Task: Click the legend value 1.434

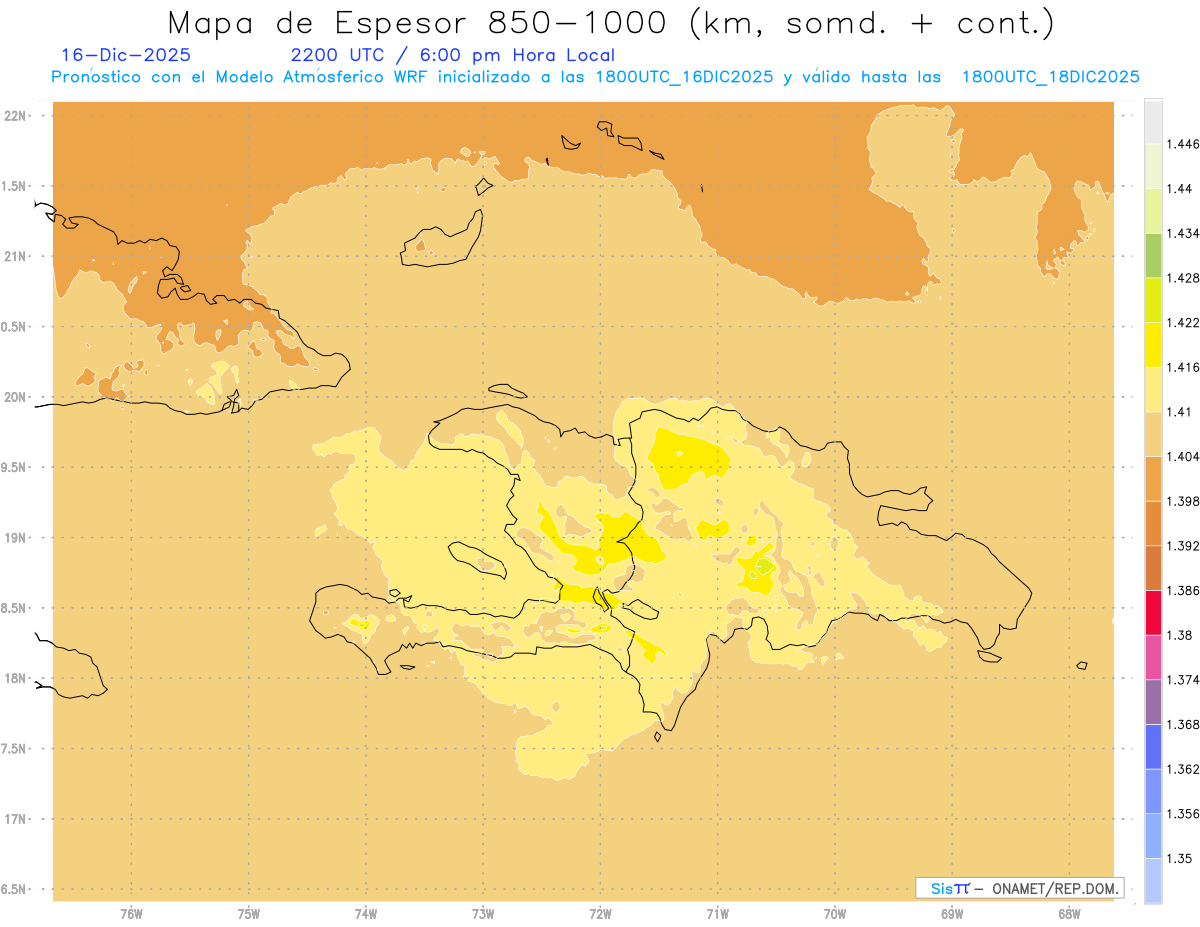Action: (1183, 233)
